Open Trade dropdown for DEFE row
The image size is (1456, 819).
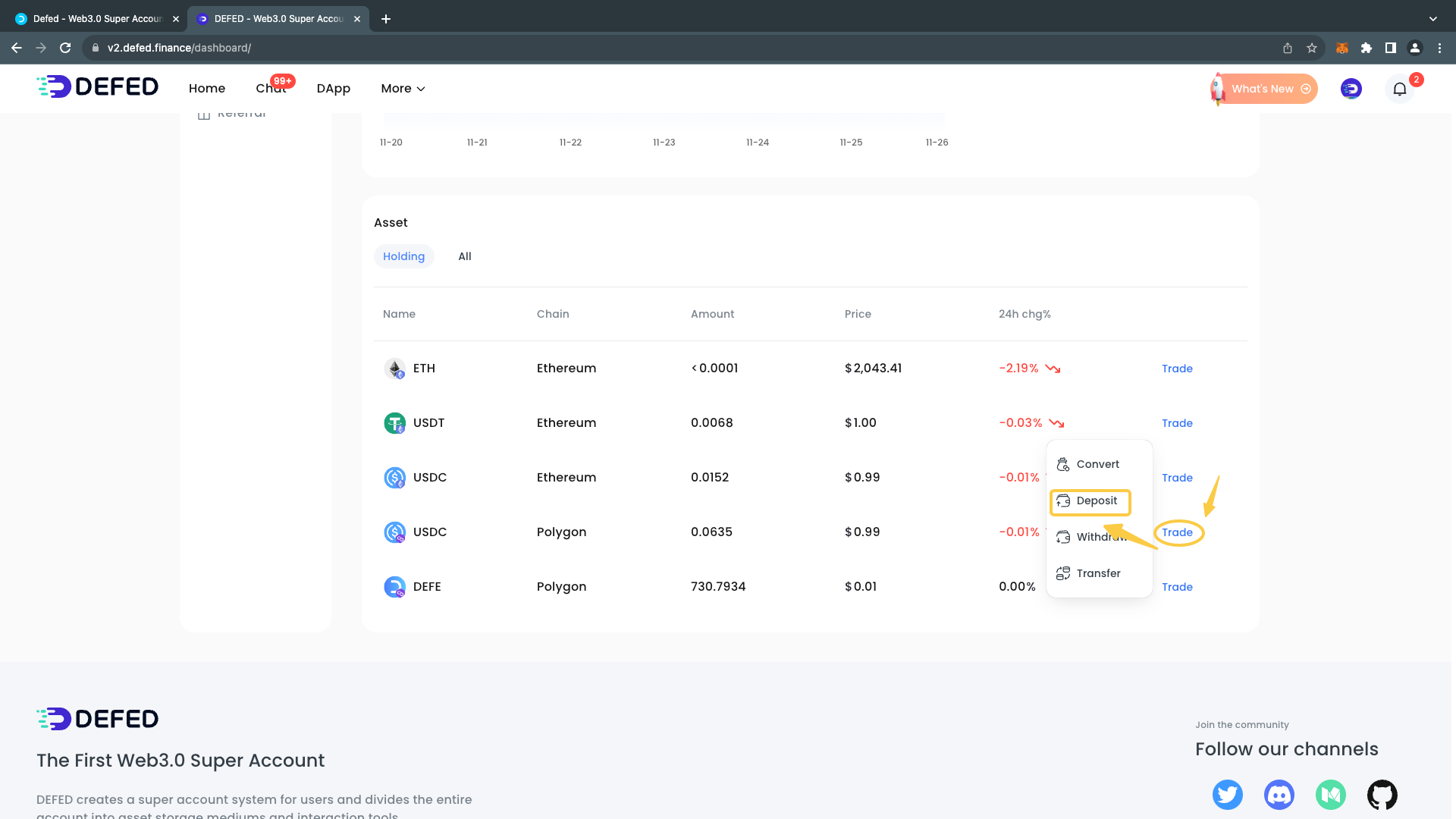pyautogui.click(x=1177, y=587)
